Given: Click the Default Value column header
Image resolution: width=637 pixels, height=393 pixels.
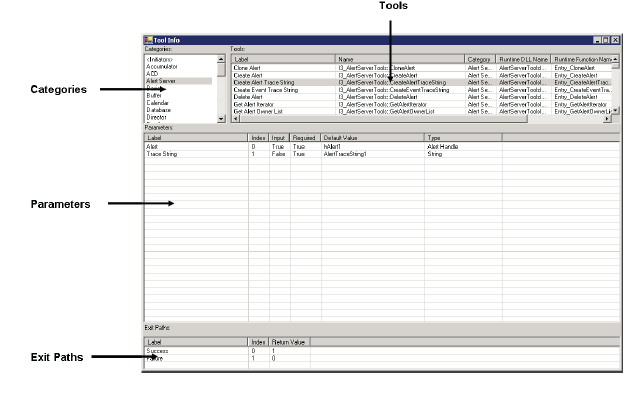Looking at the screenshot, I should coord(372,138).
